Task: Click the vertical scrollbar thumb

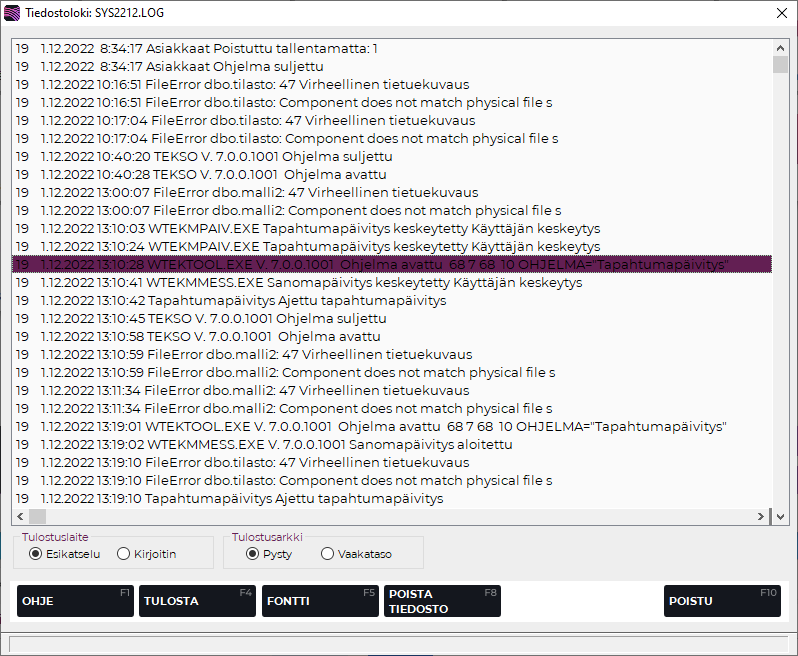Action: 781,65
